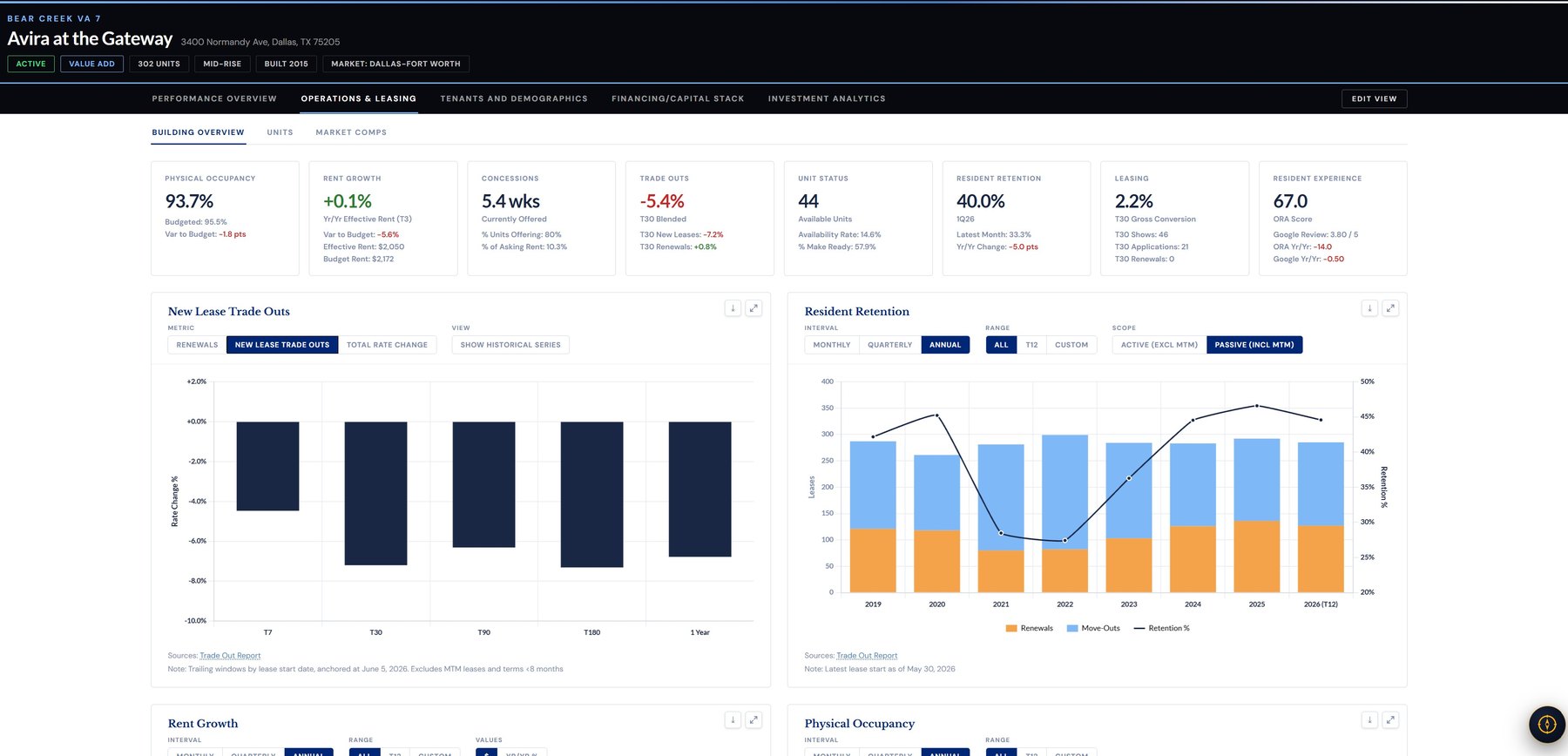Click the Market: Dallas-Fort Worth tag
Screen dimensions: 1568x756
click(x=395, y=64)
